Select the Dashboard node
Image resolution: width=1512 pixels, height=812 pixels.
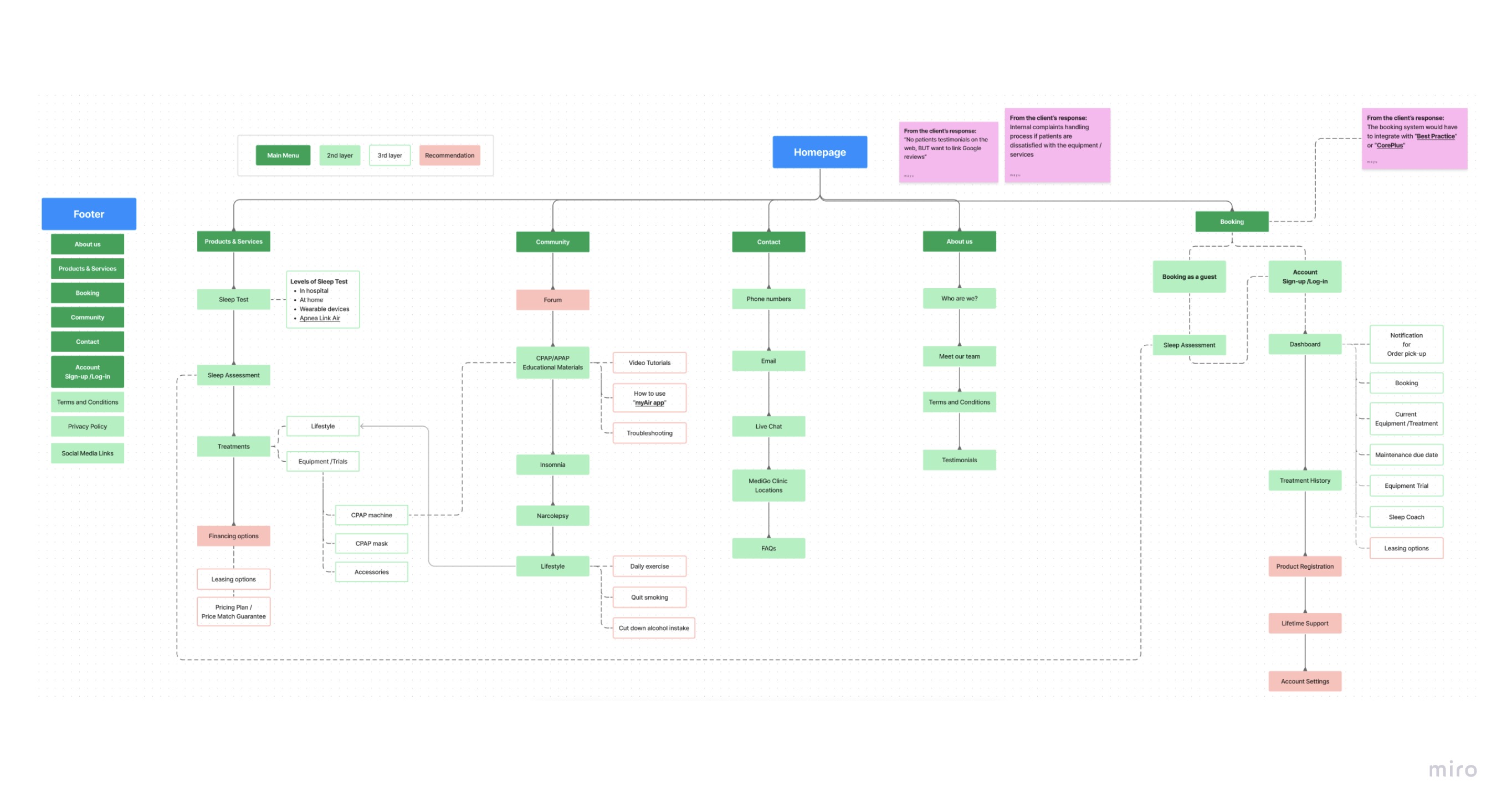(1304, 344)
